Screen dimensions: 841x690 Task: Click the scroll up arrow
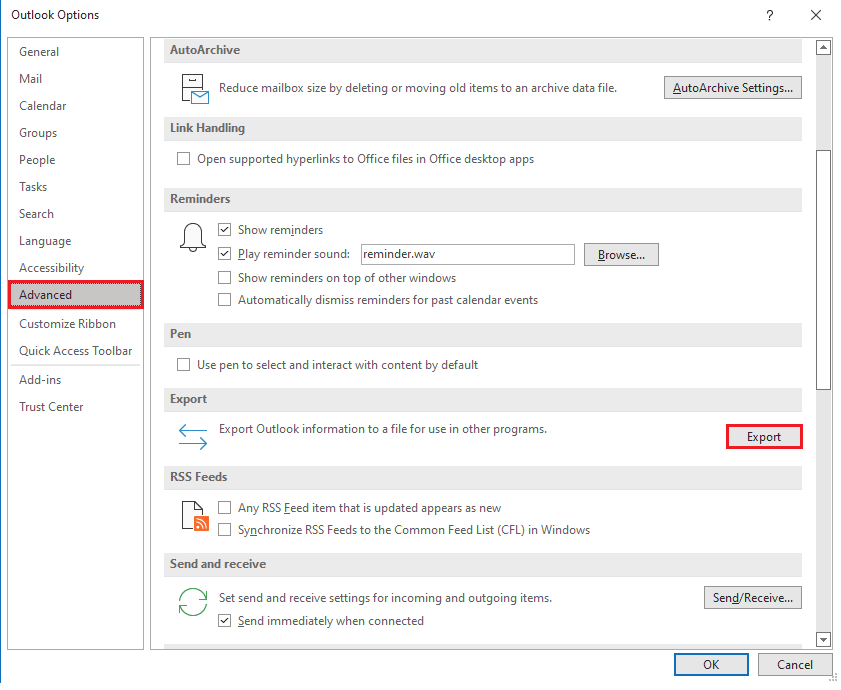pos(823,48)
